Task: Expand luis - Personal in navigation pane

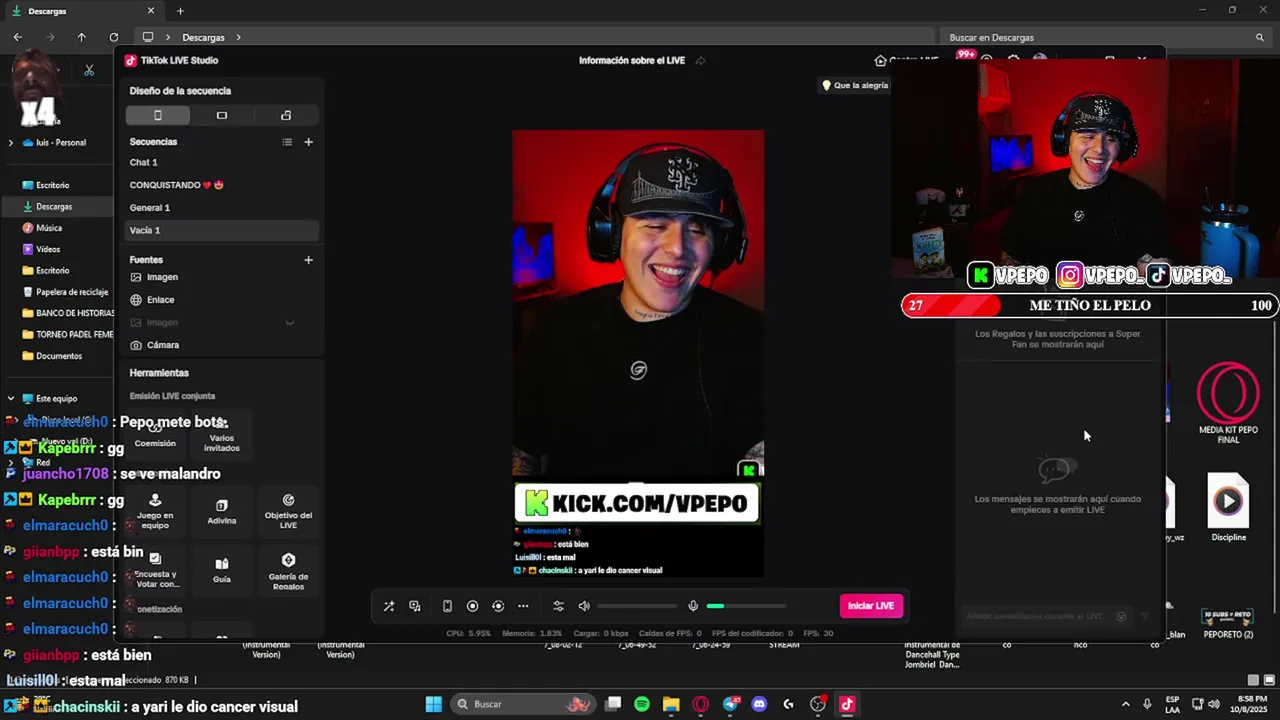Action: [x=10, y=143]
